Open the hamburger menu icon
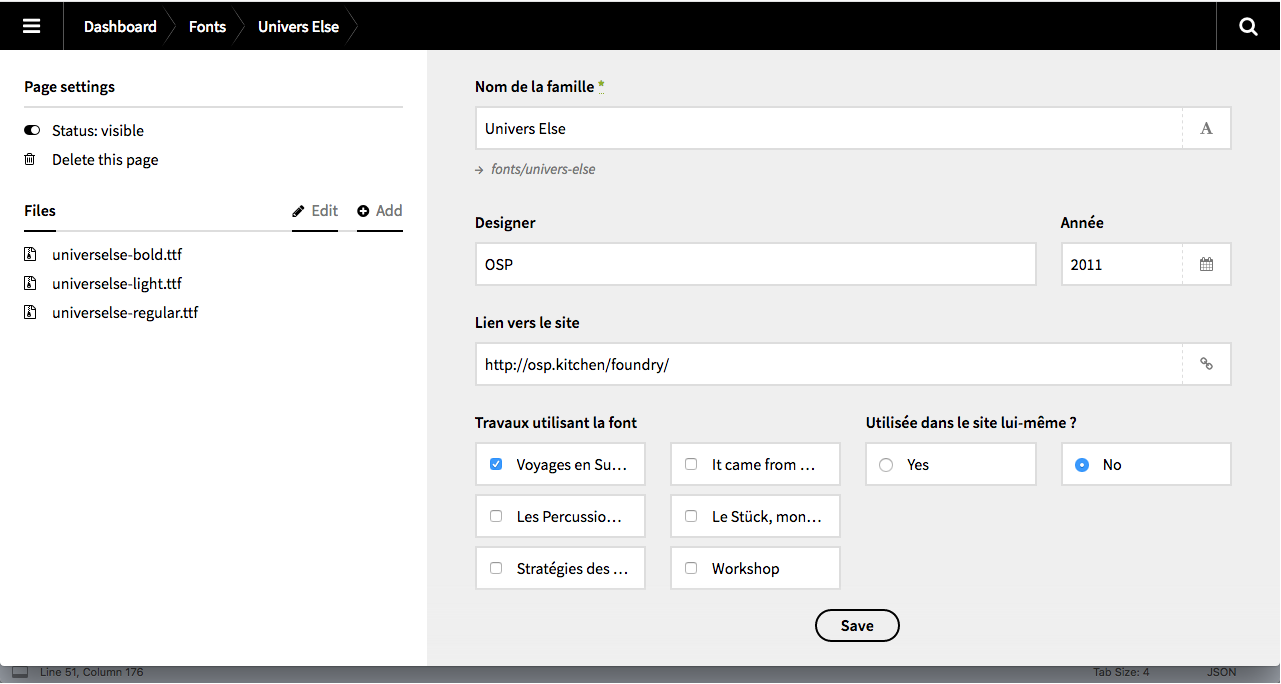Image resolution: width=1281 pixels, height=684 pixels. pyautogui.click(x=31, y=26)
